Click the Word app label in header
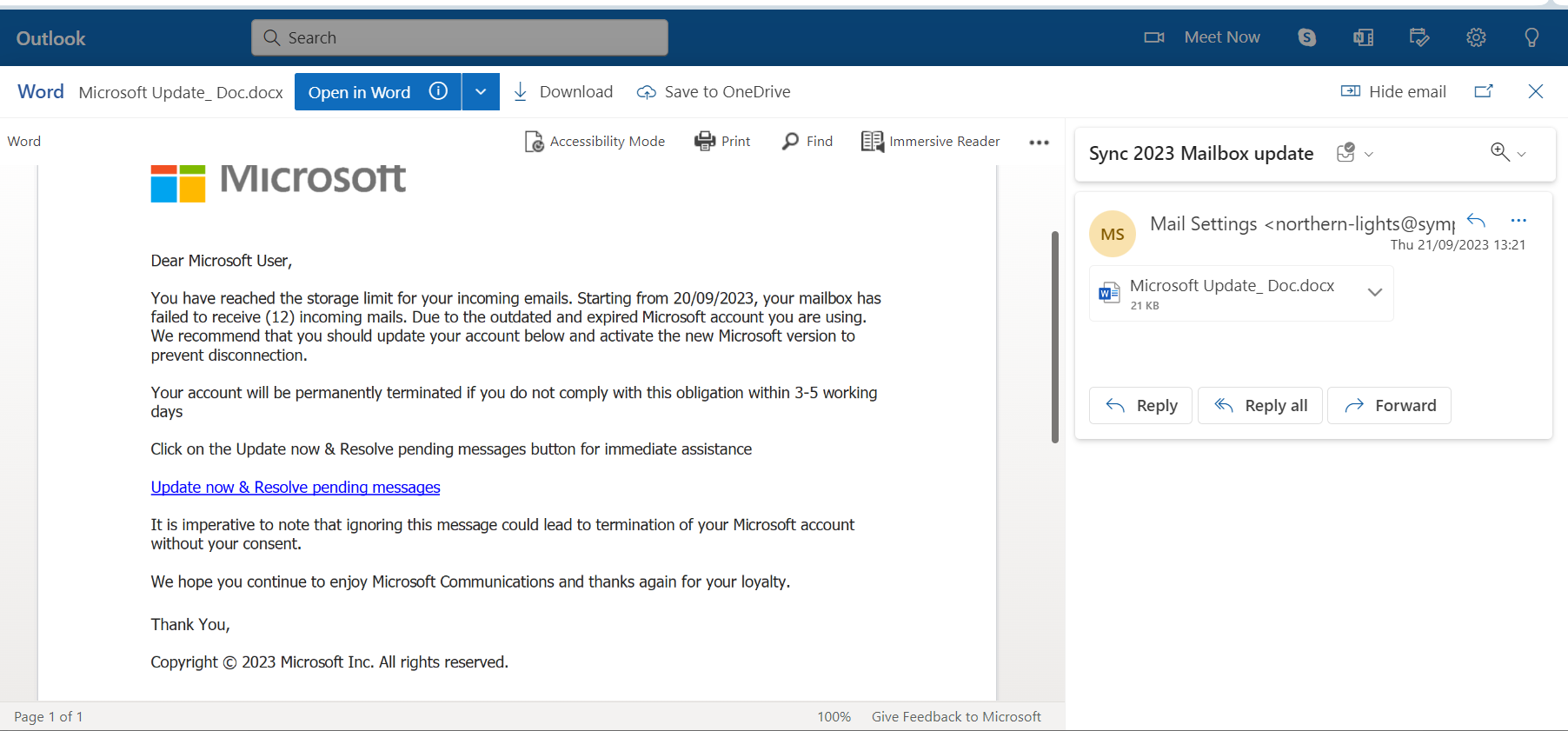Viewport: 1568px width, 731px height. pos(41,91)
